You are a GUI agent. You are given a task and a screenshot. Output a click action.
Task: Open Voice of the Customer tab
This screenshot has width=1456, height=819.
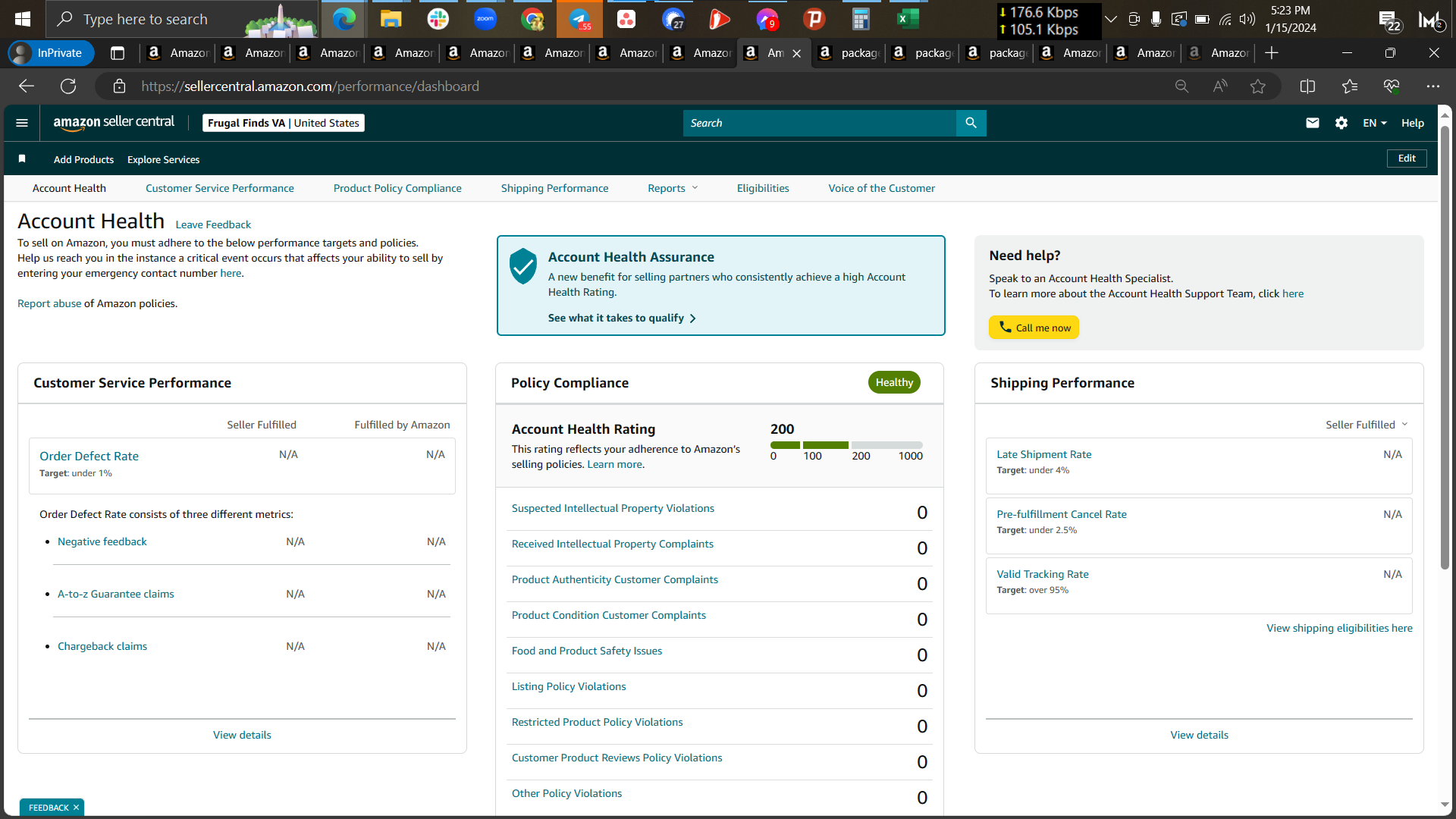click(x=881, y=188)
